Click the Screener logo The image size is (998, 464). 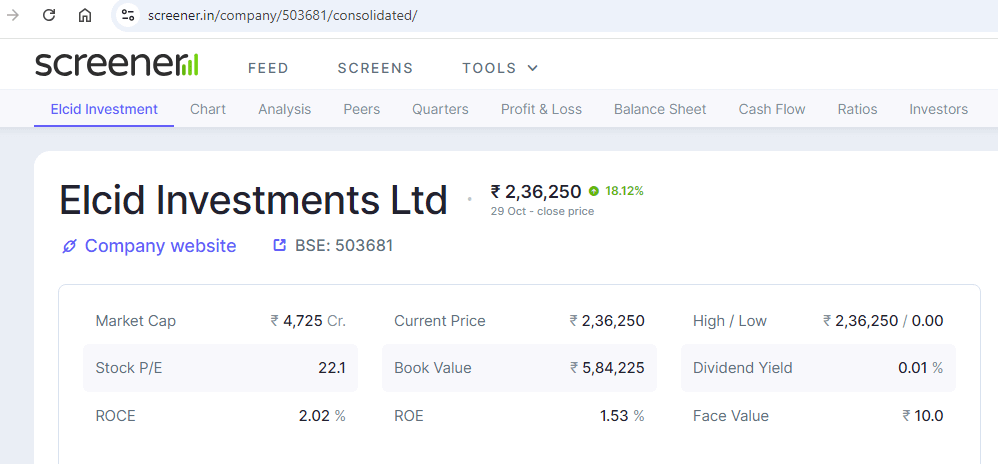click(x=116, y=65)
